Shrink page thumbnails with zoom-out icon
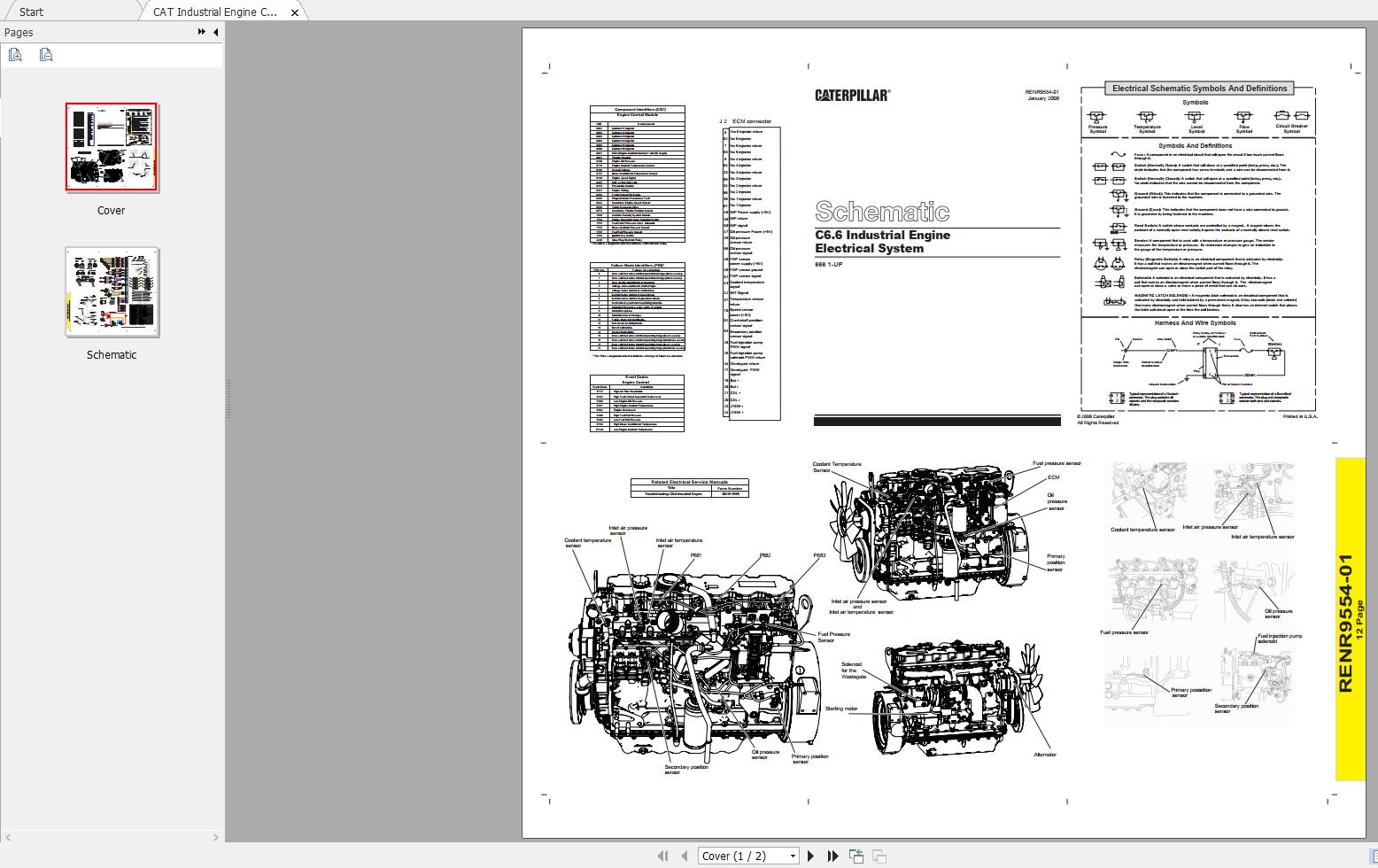 [46, 55]
